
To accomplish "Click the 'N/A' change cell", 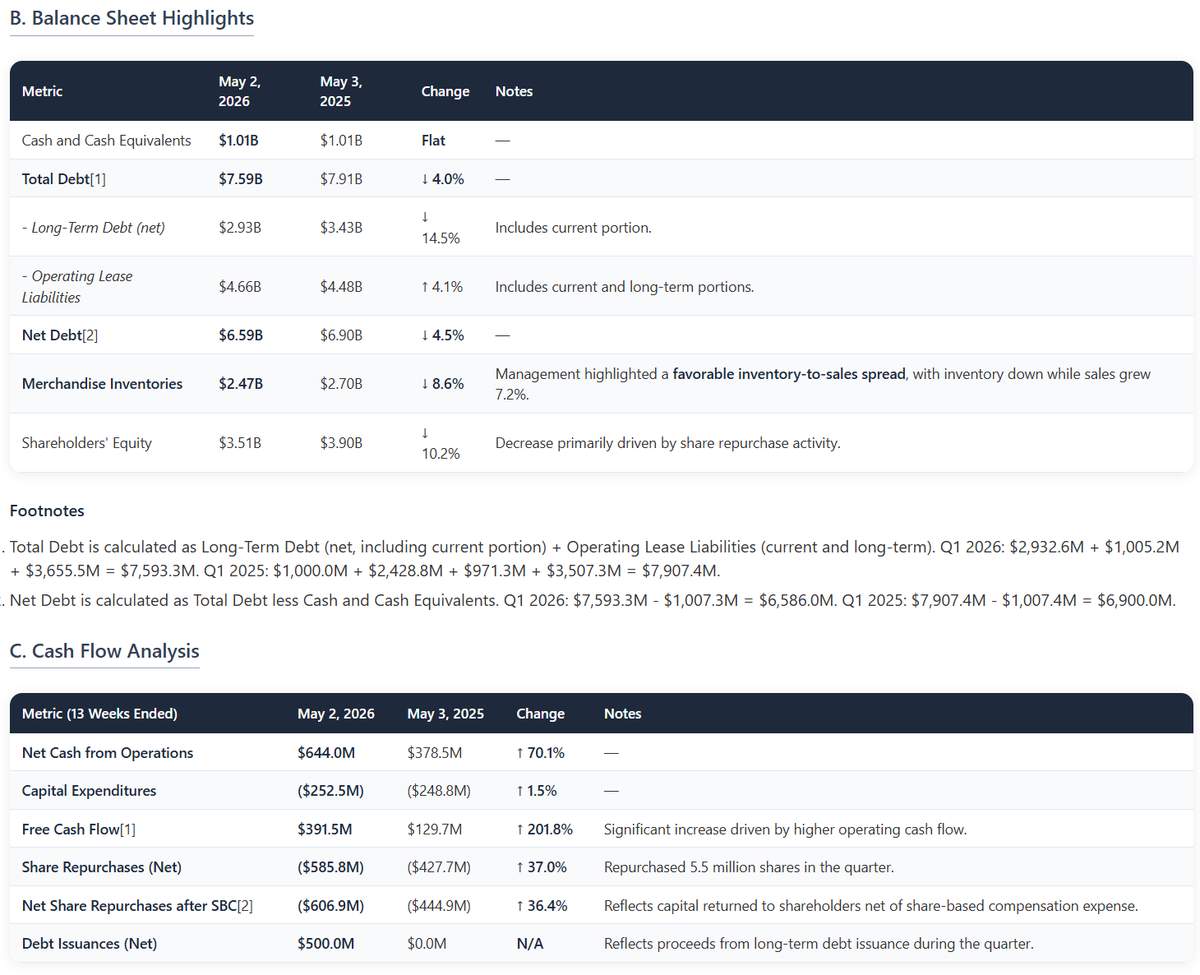I will (x=529, y=943).
